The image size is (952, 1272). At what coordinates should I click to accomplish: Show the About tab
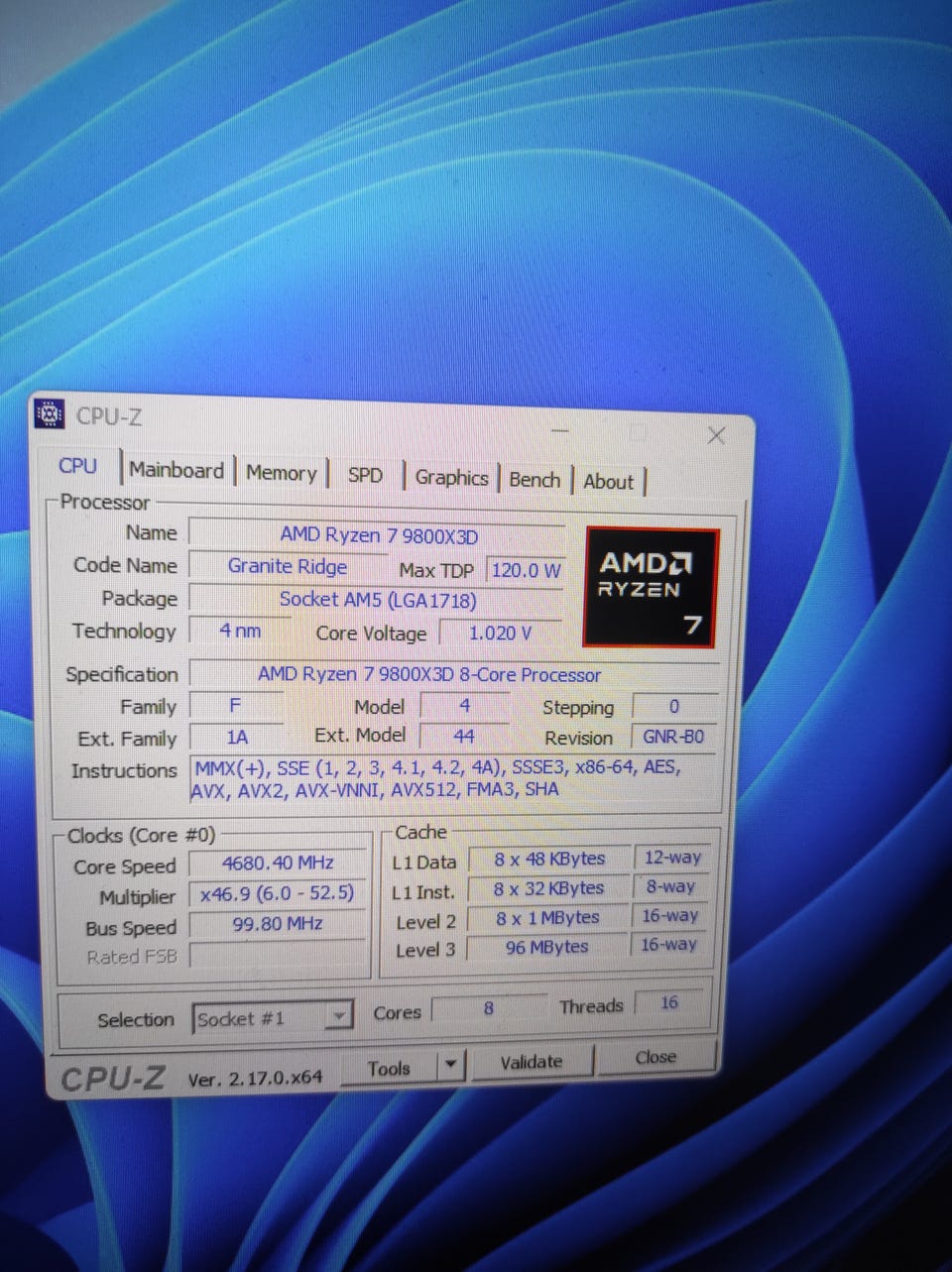608,482
